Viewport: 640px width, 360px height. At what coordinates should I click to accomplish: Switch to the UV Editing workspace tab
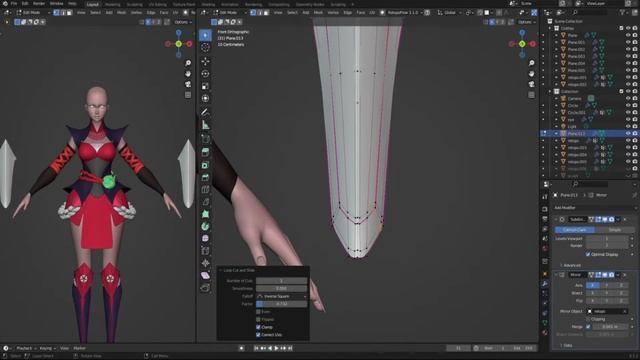pyautogui.click(x=158, y=4)
